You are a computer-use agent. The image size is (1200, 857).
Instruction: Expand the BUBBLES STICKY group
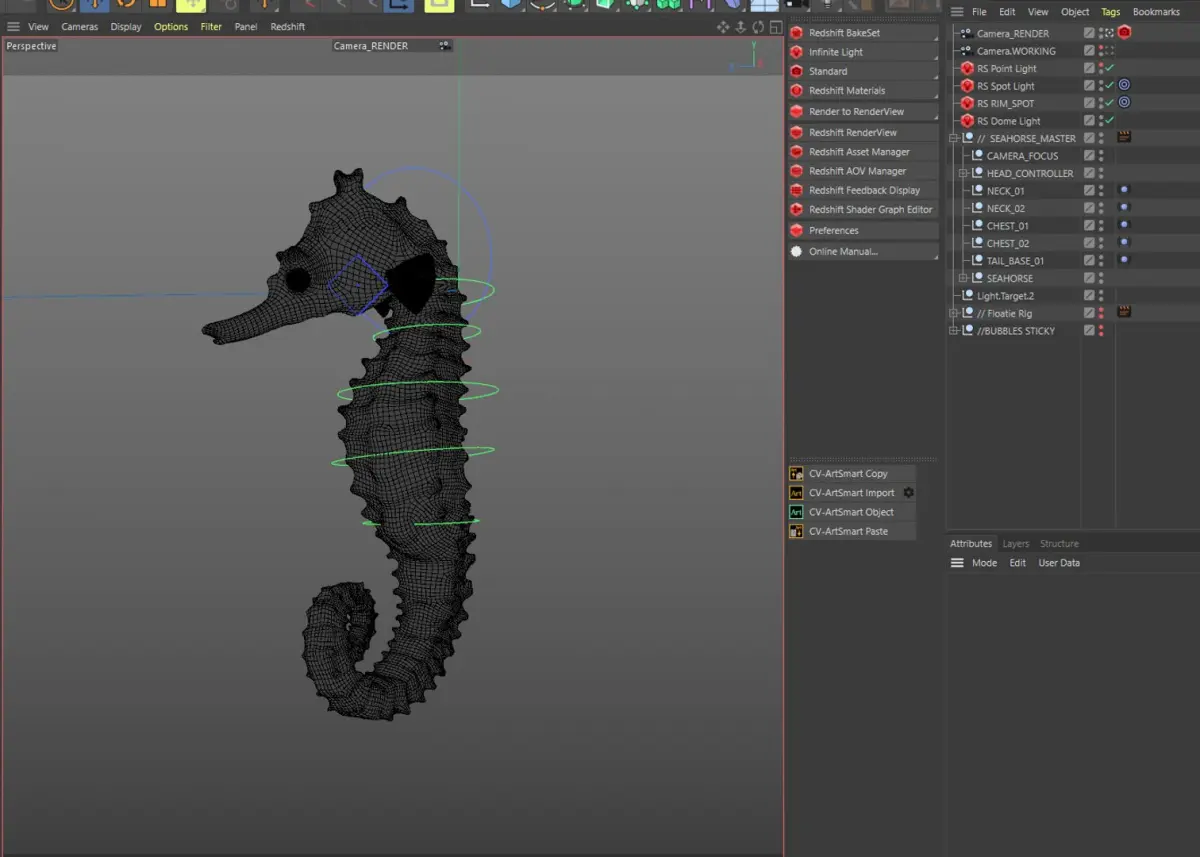(954, 331)
